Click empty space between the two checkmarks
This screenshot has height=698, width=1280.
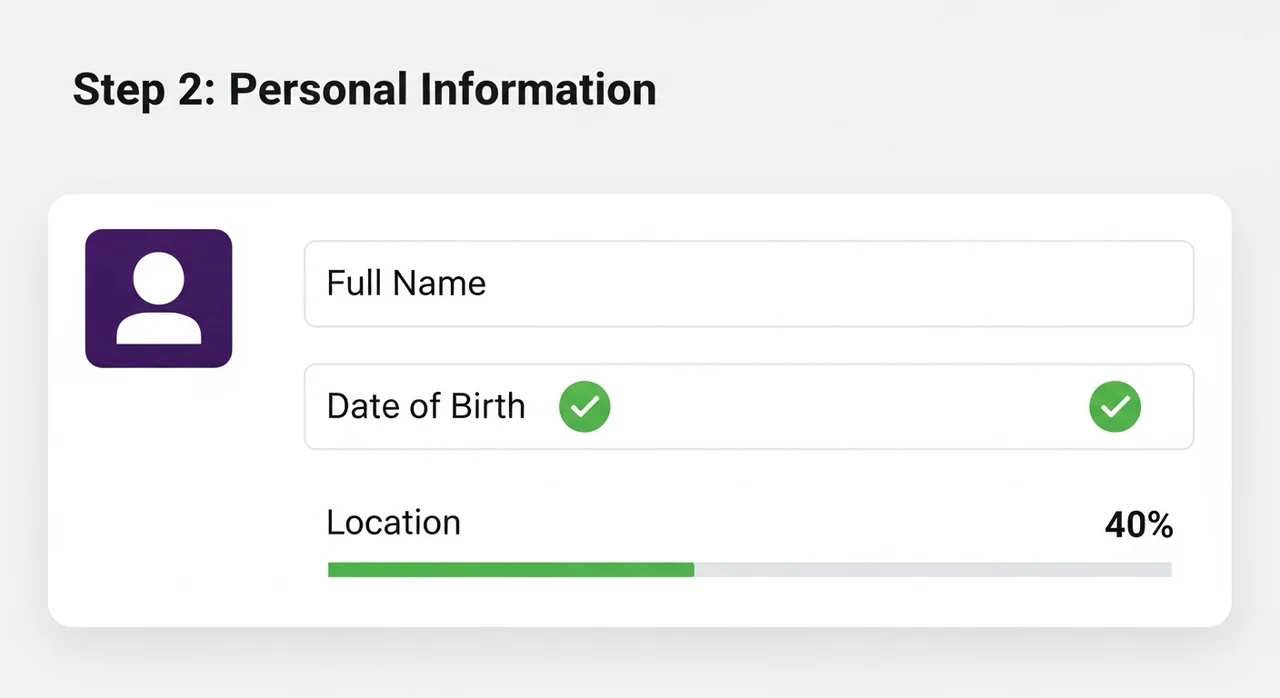point(850,407)
